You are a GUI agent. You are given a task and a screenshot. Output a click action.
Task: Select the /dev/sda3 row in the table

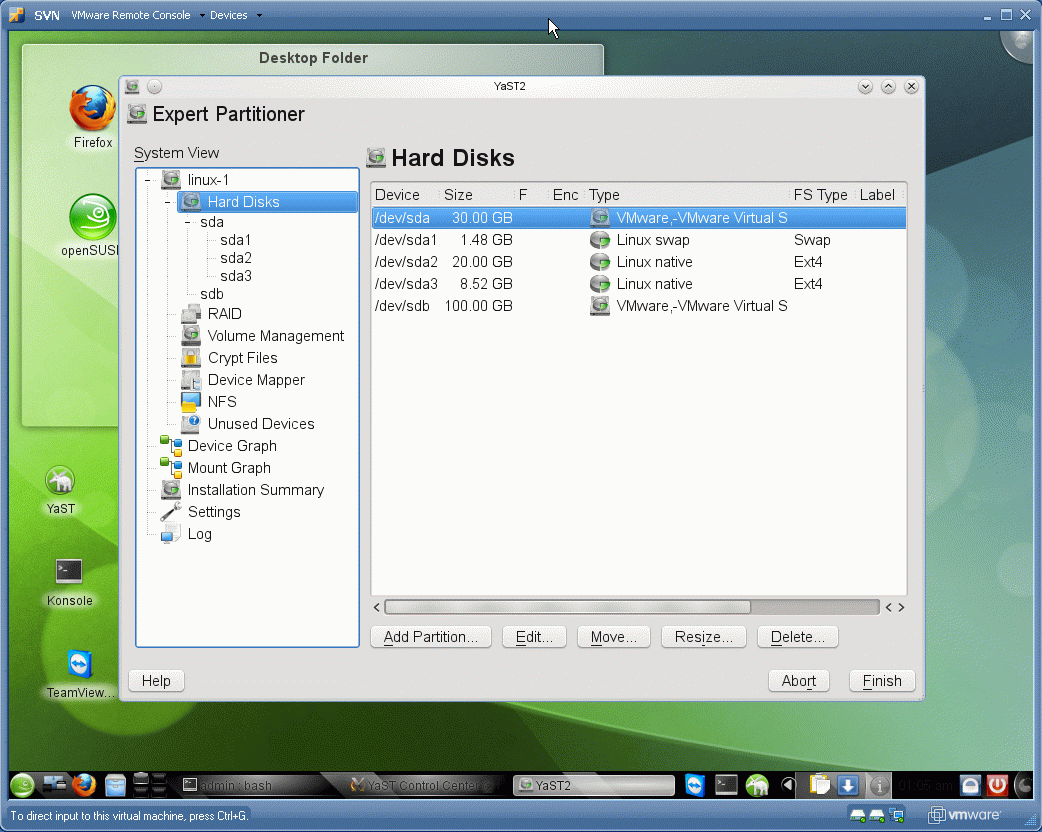pos(639,284)
